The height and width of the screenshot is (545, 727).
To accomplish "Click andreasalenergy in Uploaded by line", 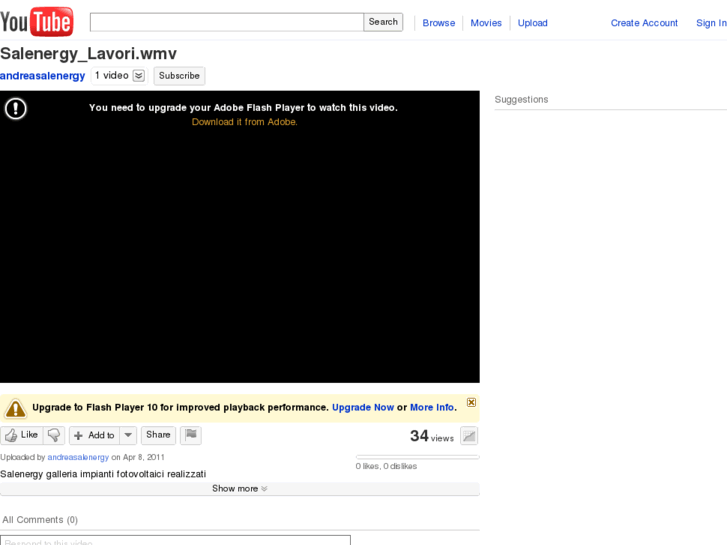I will tap(78, 457).
